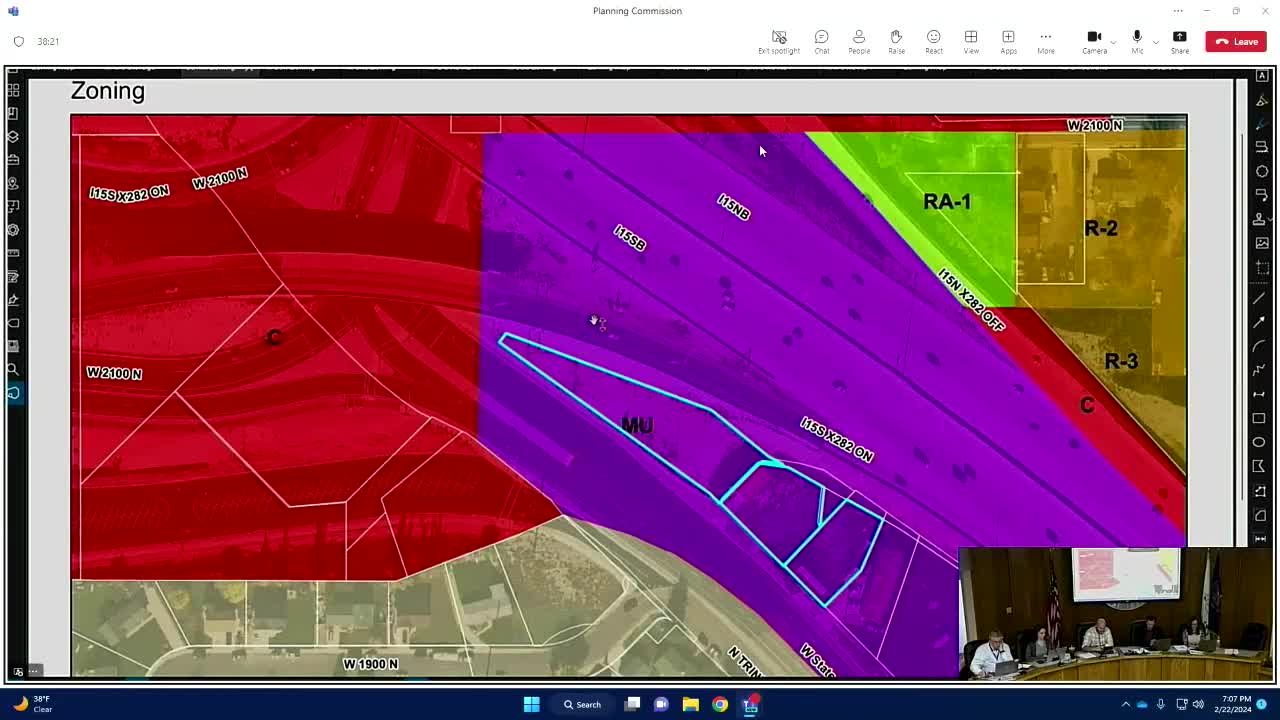Click Exit spotlight icon

pyautogui.click(x=778, y=41)
